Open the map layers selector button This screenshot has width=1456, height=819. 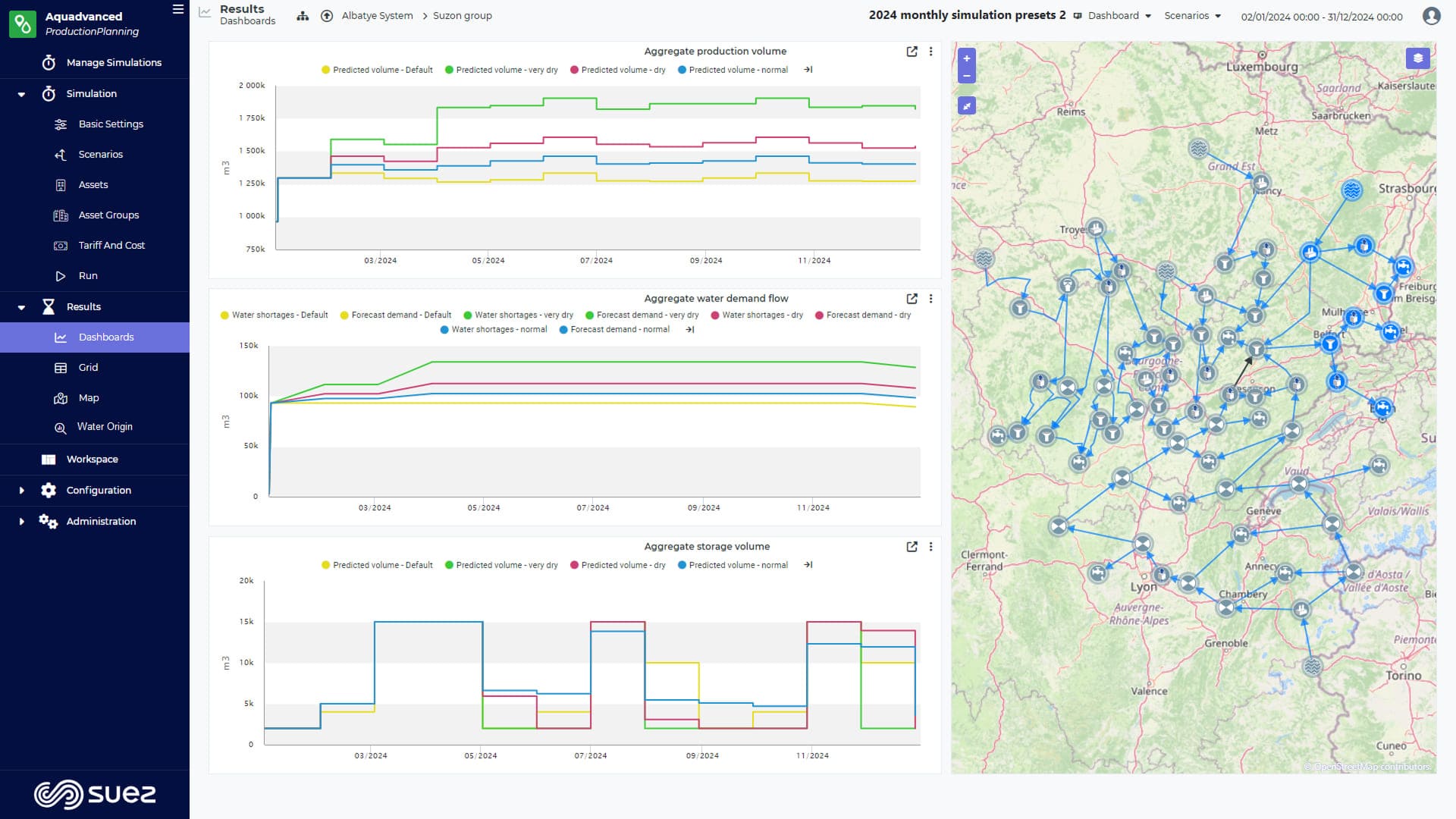click(1417, 58)
